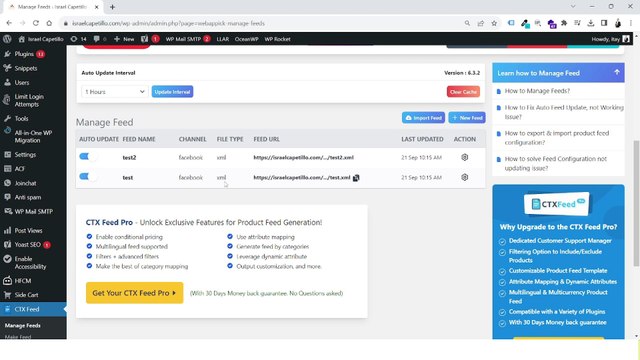This screenshot has width=640, height=360.
Task: Open the WordPress logo menu
Action: (x=7, y=39)
